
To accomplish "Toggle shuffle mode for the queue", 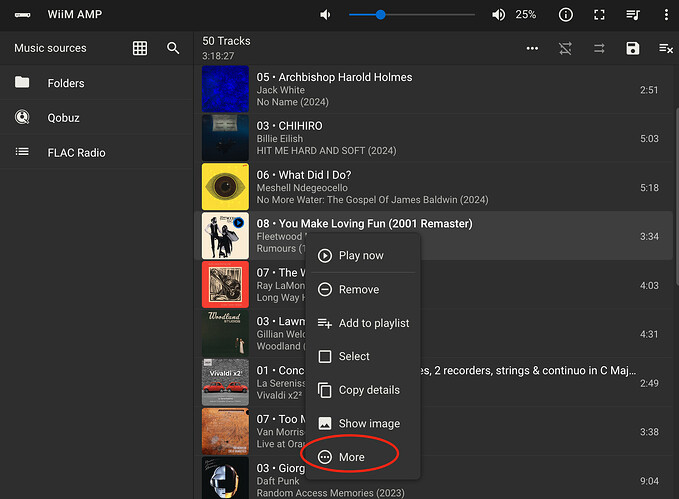I will point(566,48).
